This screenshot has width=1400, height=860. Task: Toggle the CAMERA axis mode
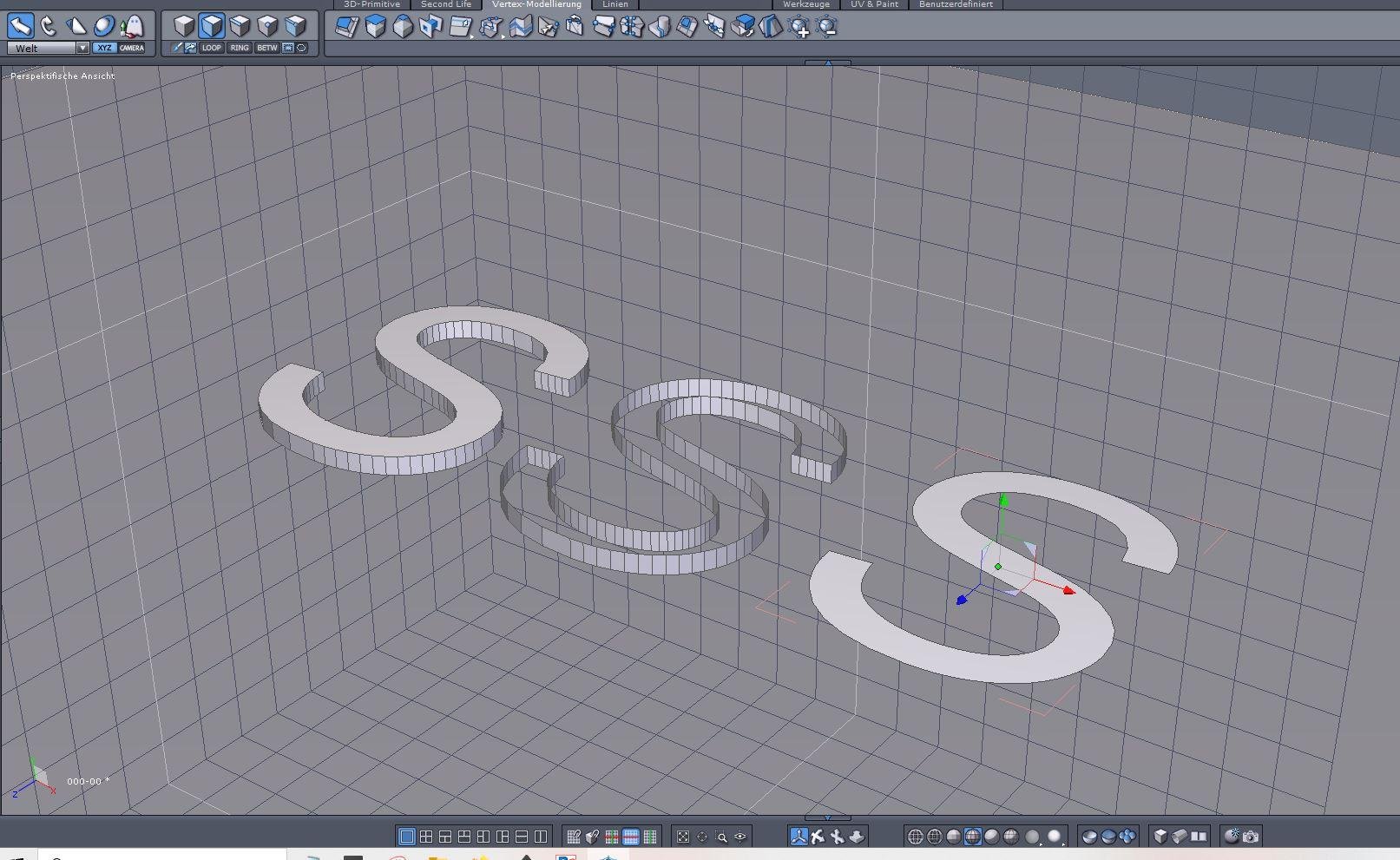(132, 48)
